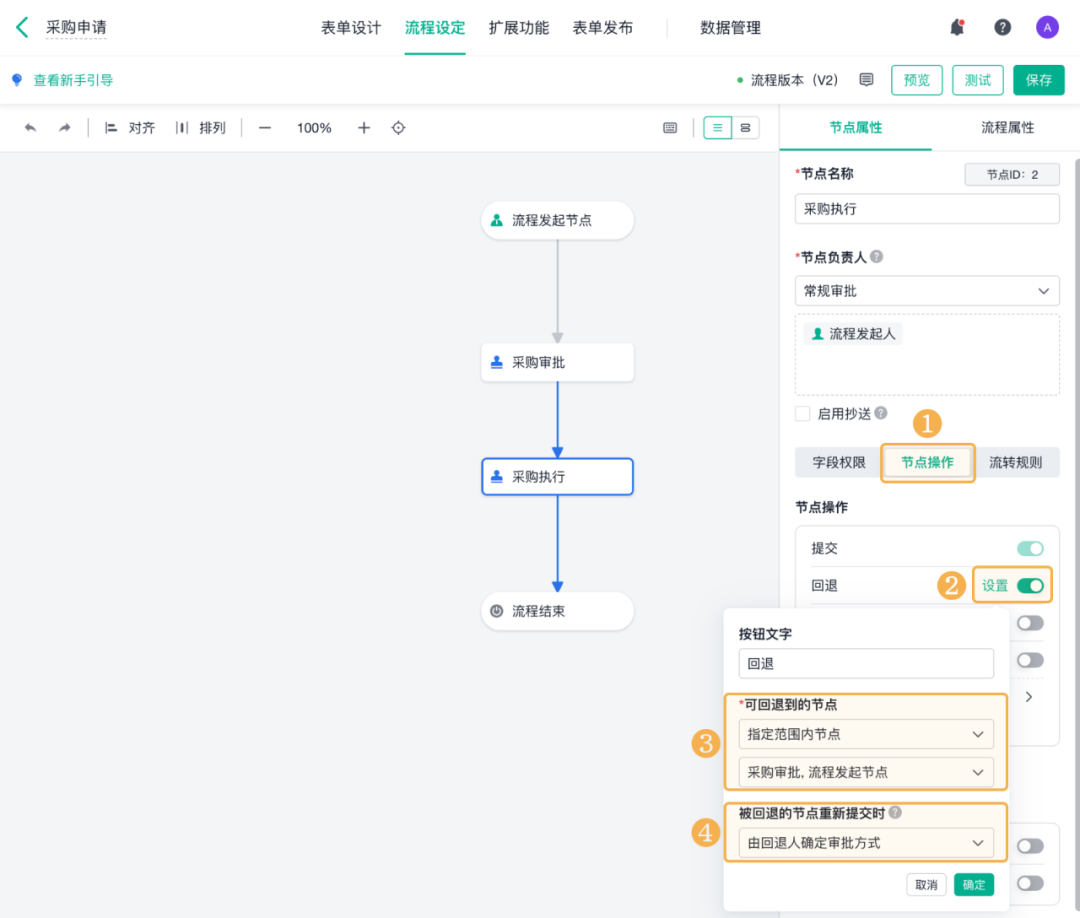Click the 查看新手引导 link

coord(73,80)
